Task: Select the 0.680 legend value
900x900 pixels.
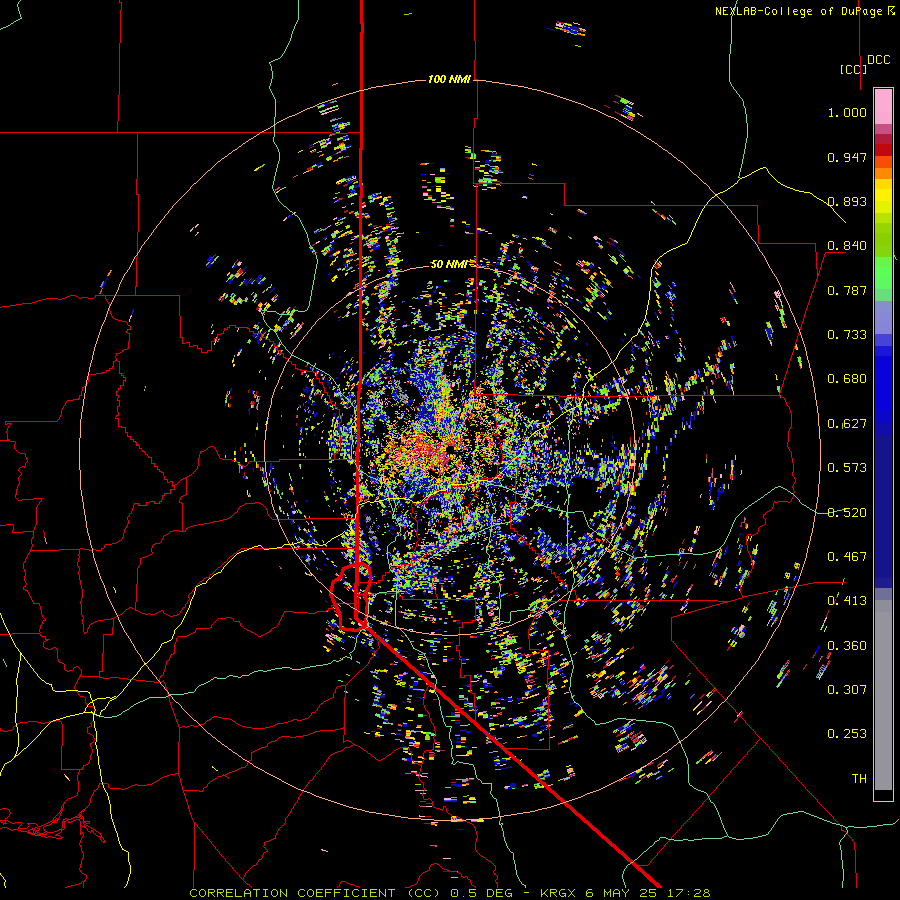Action: click(x=847, y=379)
